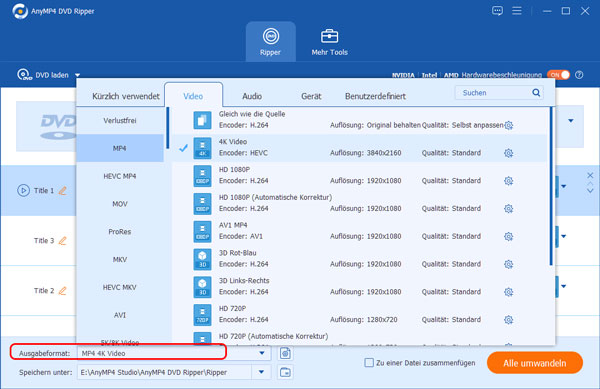Open settings gear for 3D Links-Rechts
This screenshot has height=389, width=600.
(x=509, y=292)
